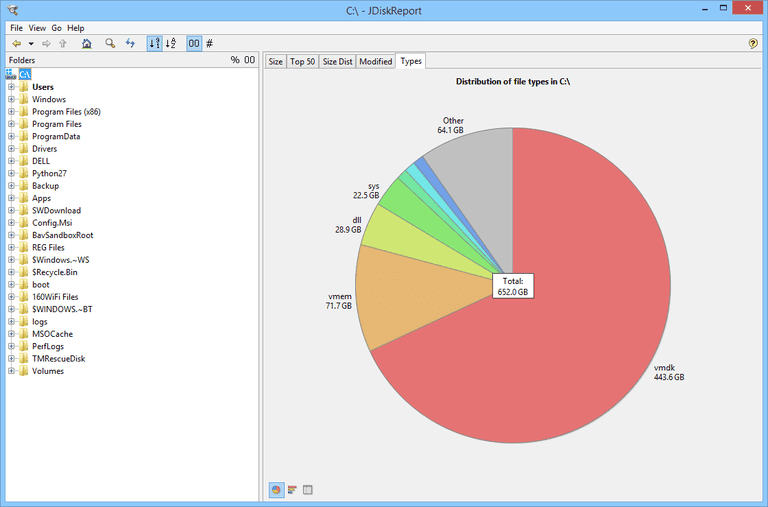
Task: Expand the ProgramData folder
Action: tap(11, 136)
